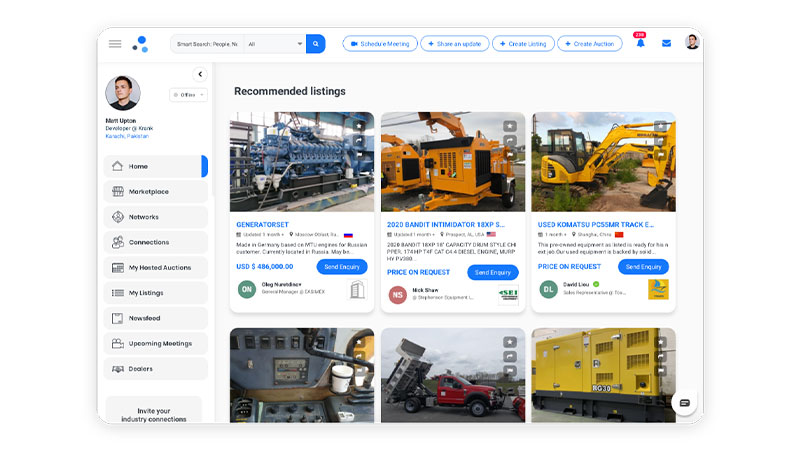Image resolution: width=800 pixels, height=450 pixels.
Task: Share the GENERATORSET listing arrow icon
Action: [x=359, y=140]
